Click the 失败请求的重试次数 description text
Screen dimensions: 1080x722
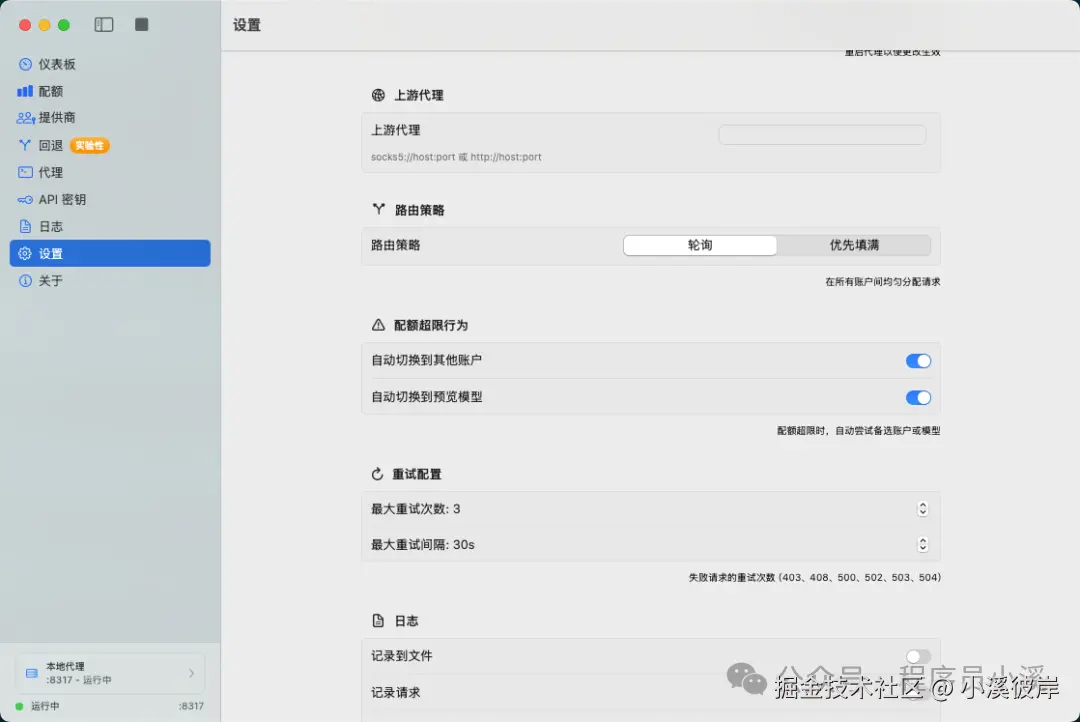[815, 577]
